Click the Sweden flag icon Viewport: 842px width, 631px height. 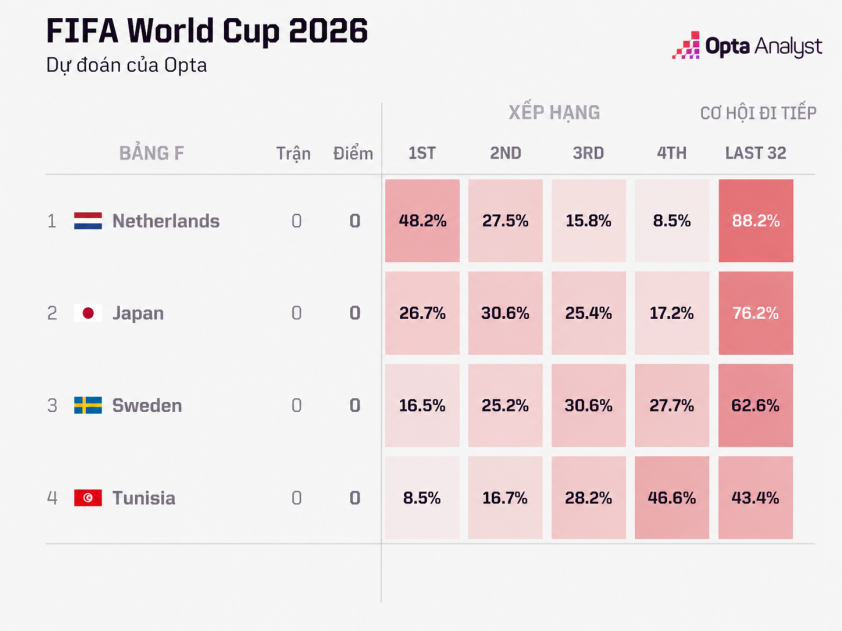tap(88, 405)
